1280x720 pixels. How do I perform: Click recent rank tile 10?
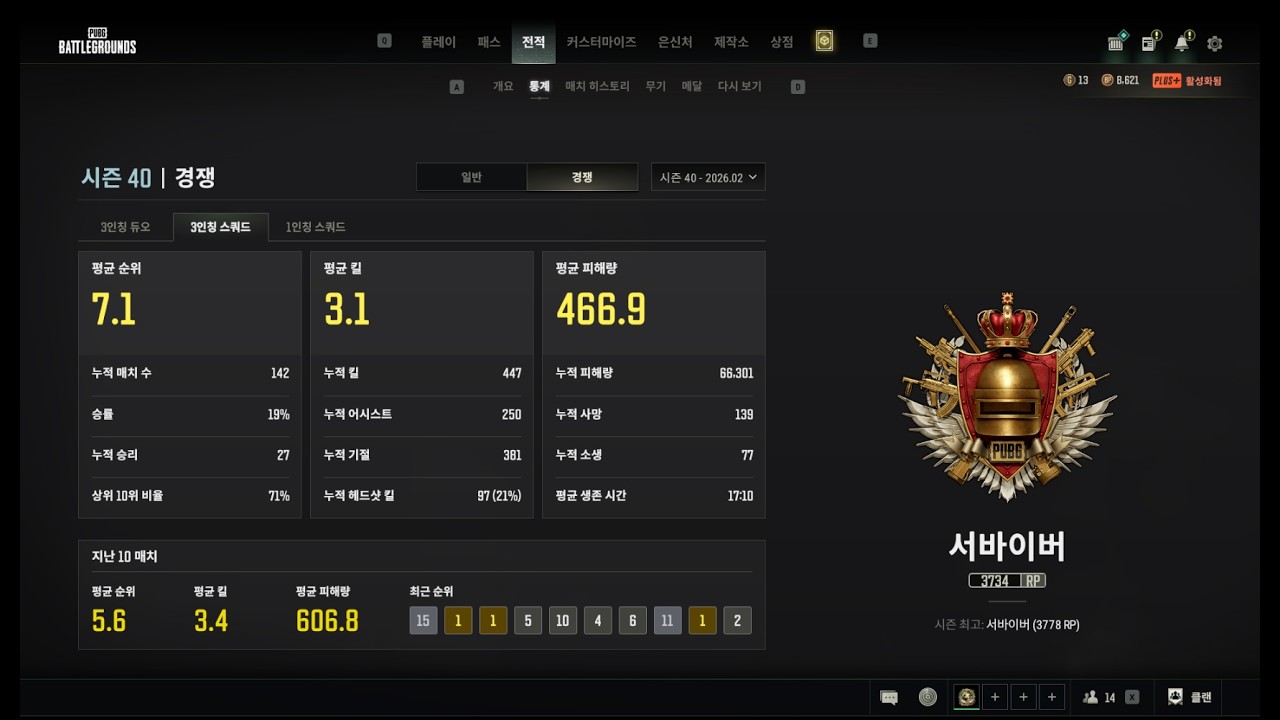coord(563,621)
